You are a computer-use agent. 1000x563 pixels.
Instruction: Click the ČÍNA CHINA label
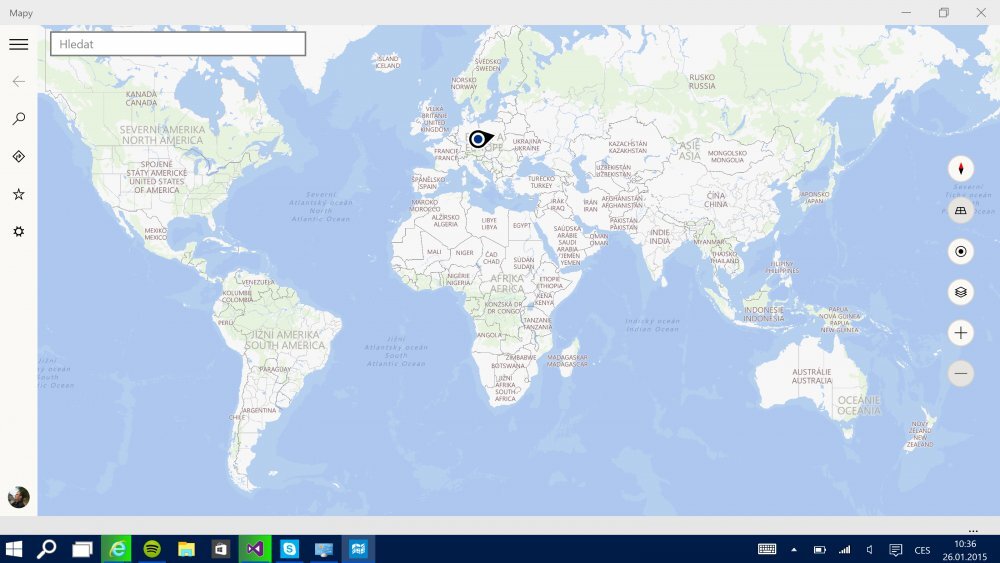[716, 200]
